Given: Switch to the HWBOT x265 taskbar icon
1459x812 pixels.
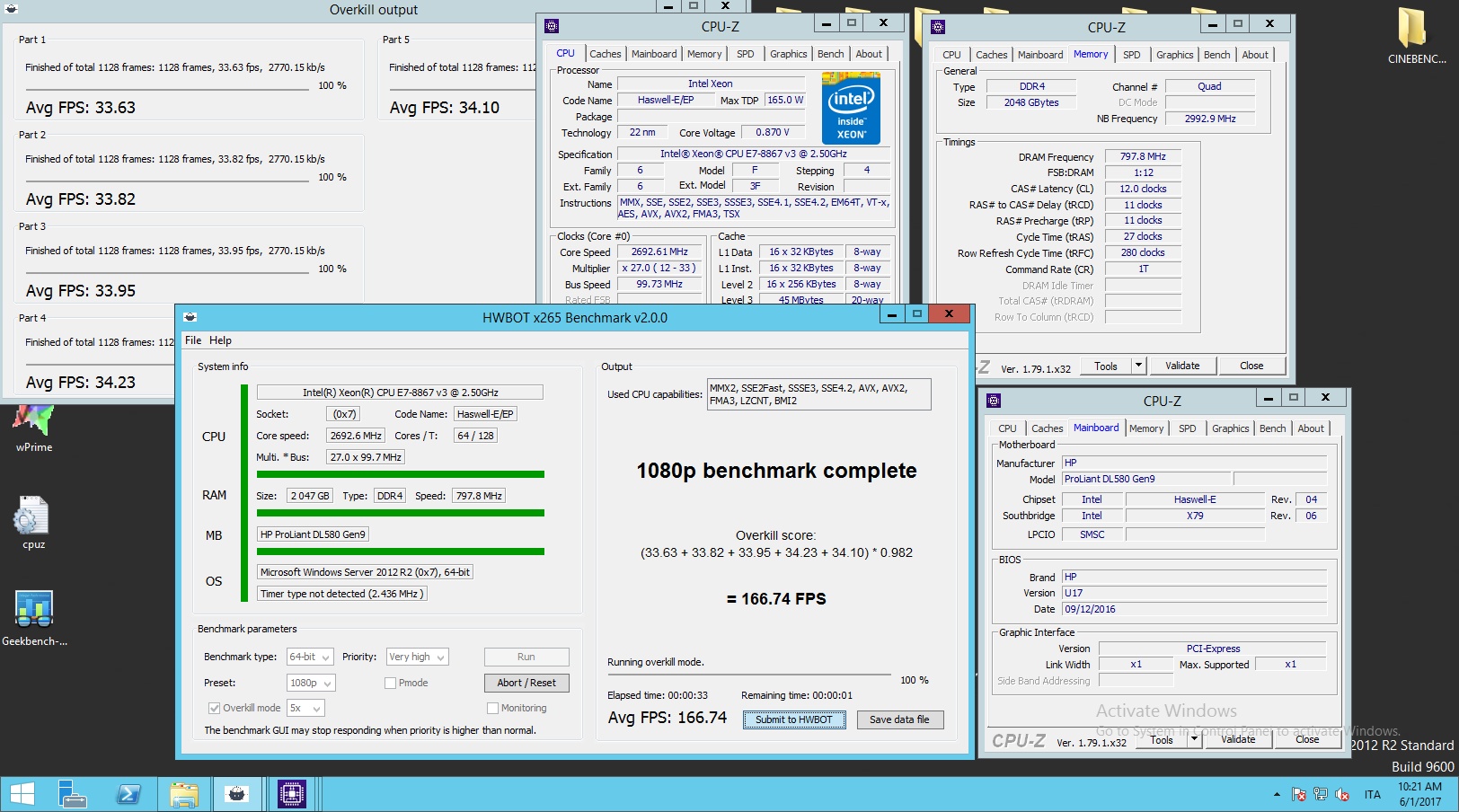Looking at the screenshot, I should [236, 794].
